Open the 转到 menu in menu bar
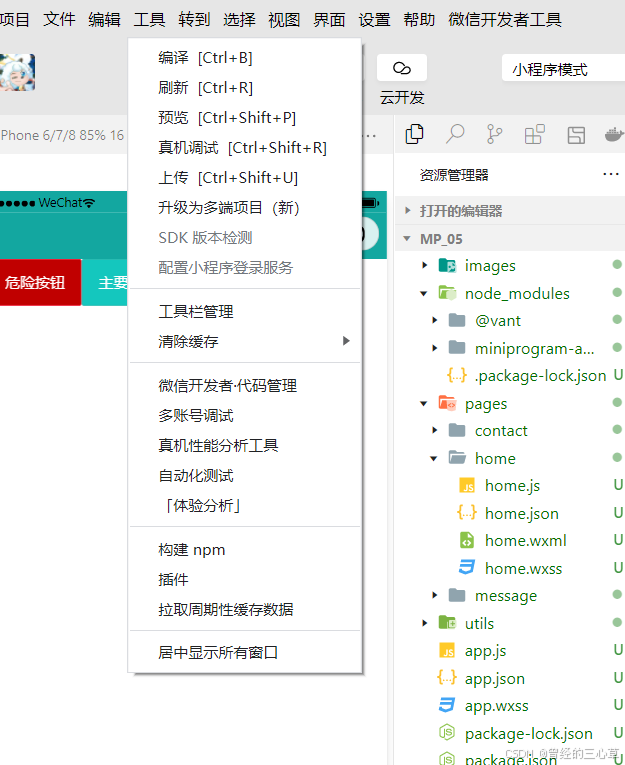The image size is (625, 765). tap(194, 20)
